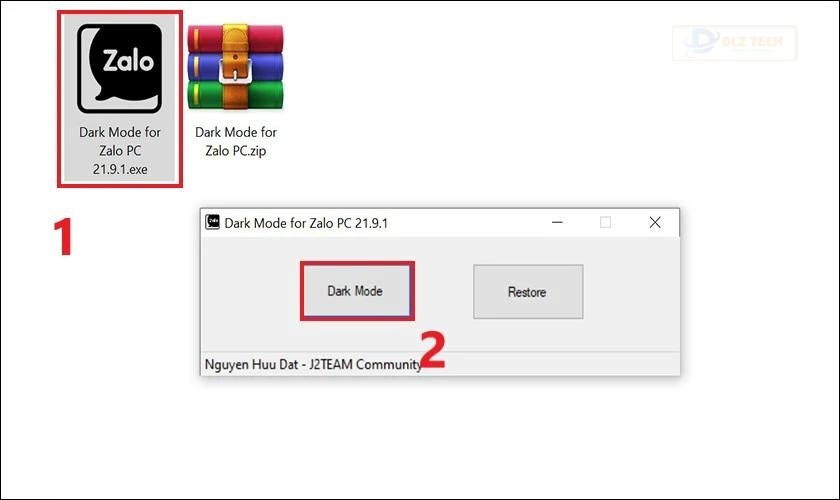Apply dark theme with the Dark Mode button
The width and height of the screenshot is (840, 500).
click(356, 291)
